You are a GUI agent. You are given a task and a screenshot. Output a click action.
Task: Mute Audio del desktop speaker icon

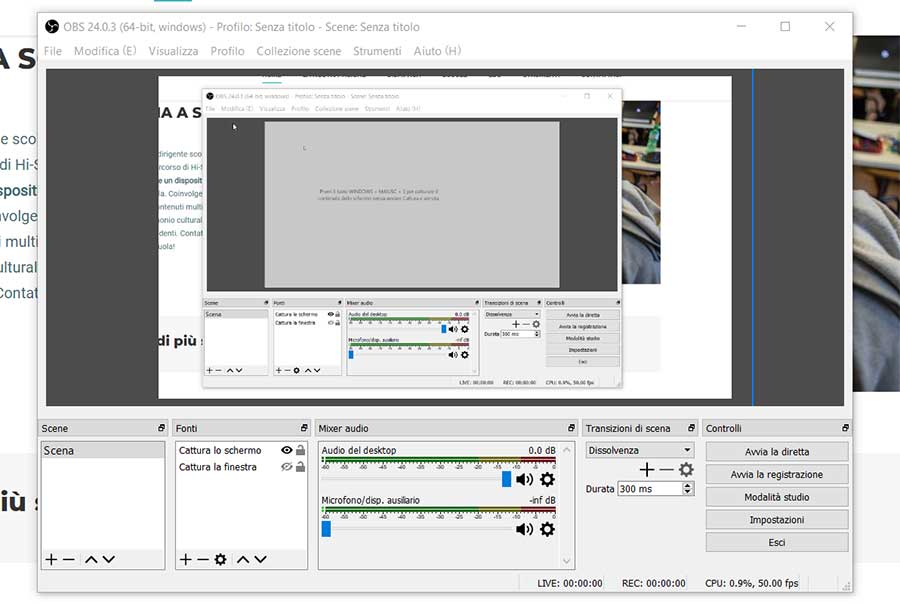coord(524,479)
